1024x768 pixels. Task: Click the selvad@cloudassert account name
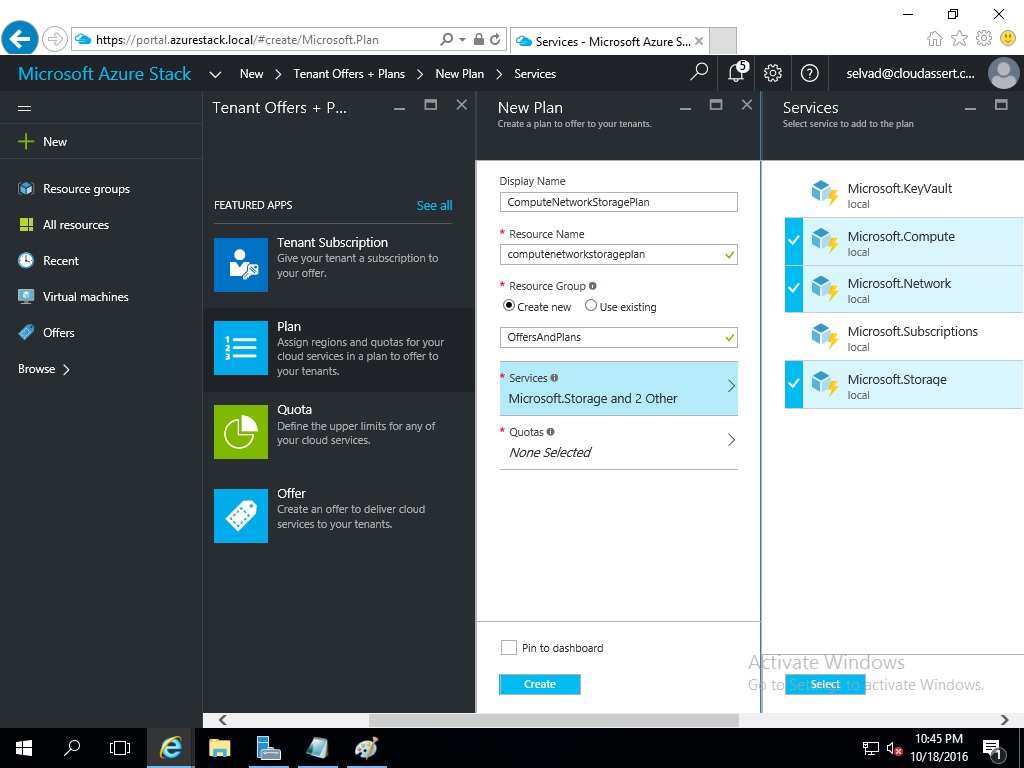coord(910,74)
